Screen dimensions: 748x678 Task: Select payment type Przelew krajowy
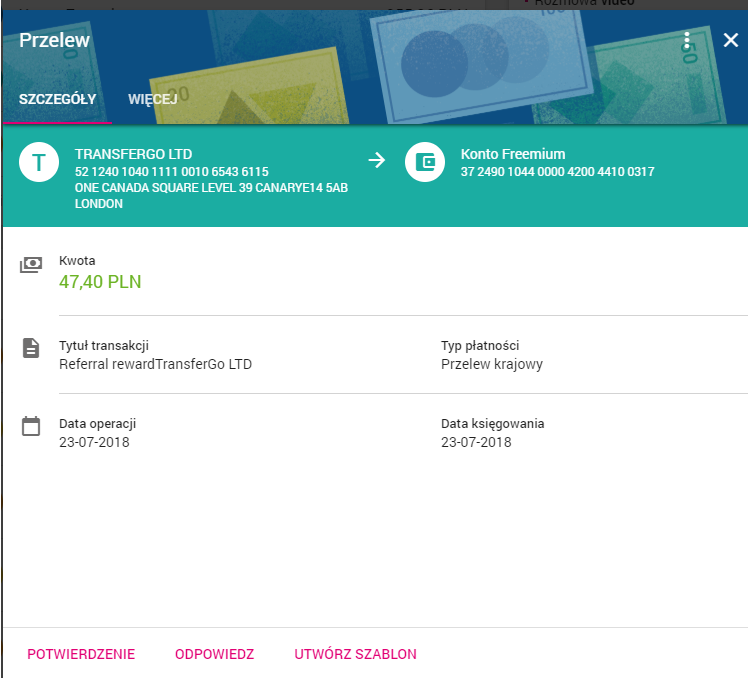[x=492, y=365]
